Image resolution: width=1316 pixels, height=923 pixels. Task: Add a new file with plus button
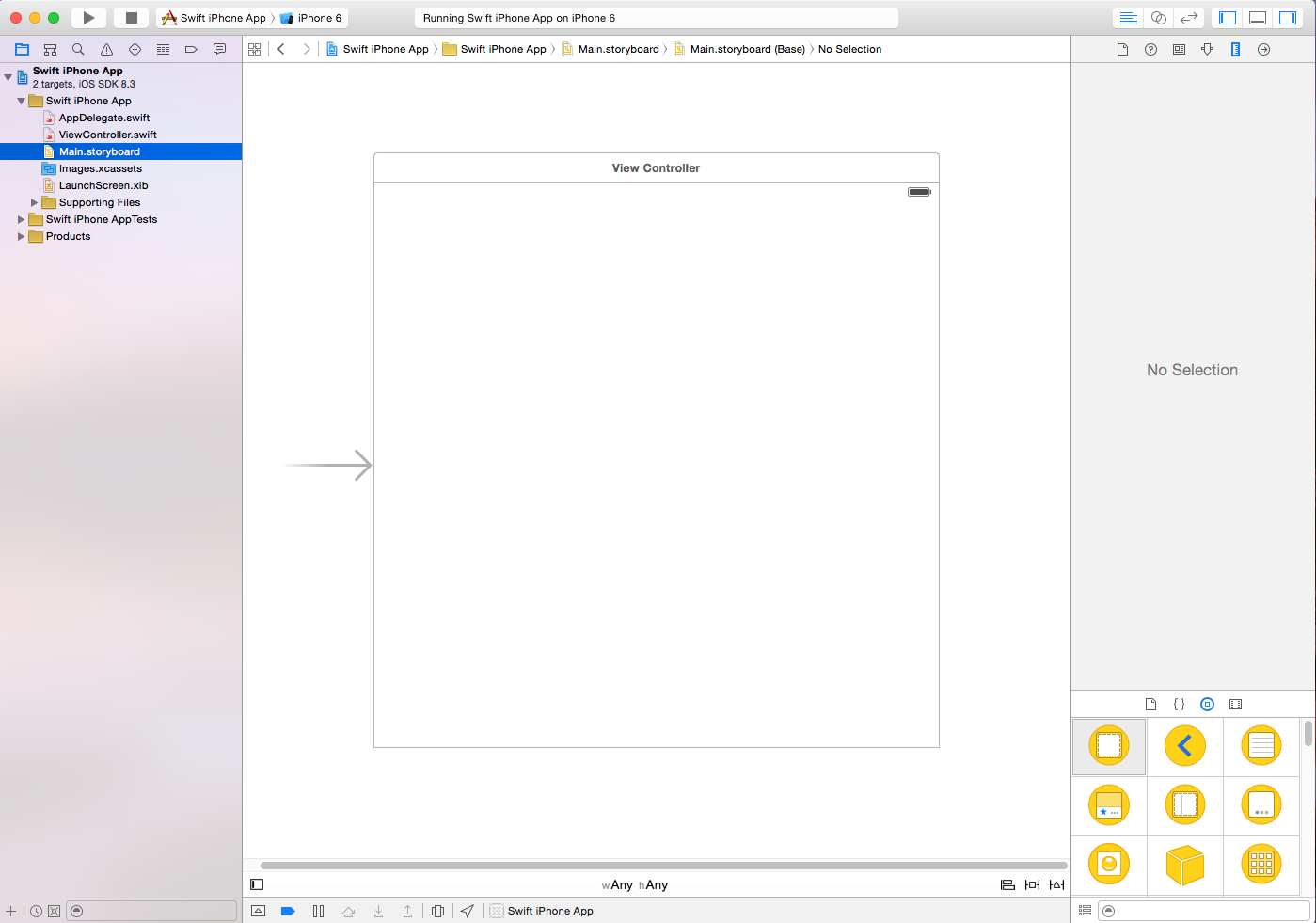pyautogui.click(x=11, y=911)
